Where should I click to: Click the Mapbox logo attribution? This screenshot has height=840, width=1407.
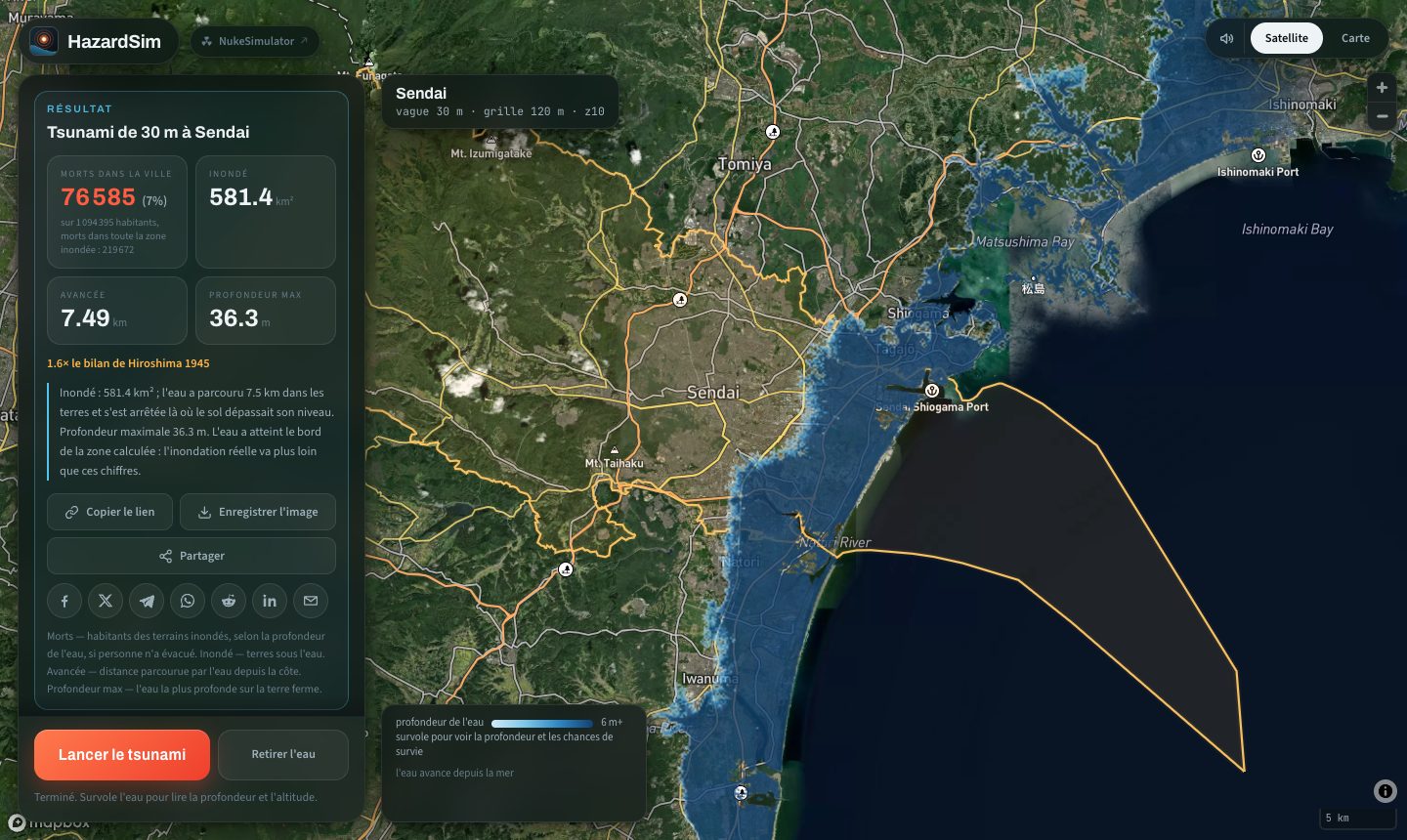pyautogui.click(x=49, y=822)
